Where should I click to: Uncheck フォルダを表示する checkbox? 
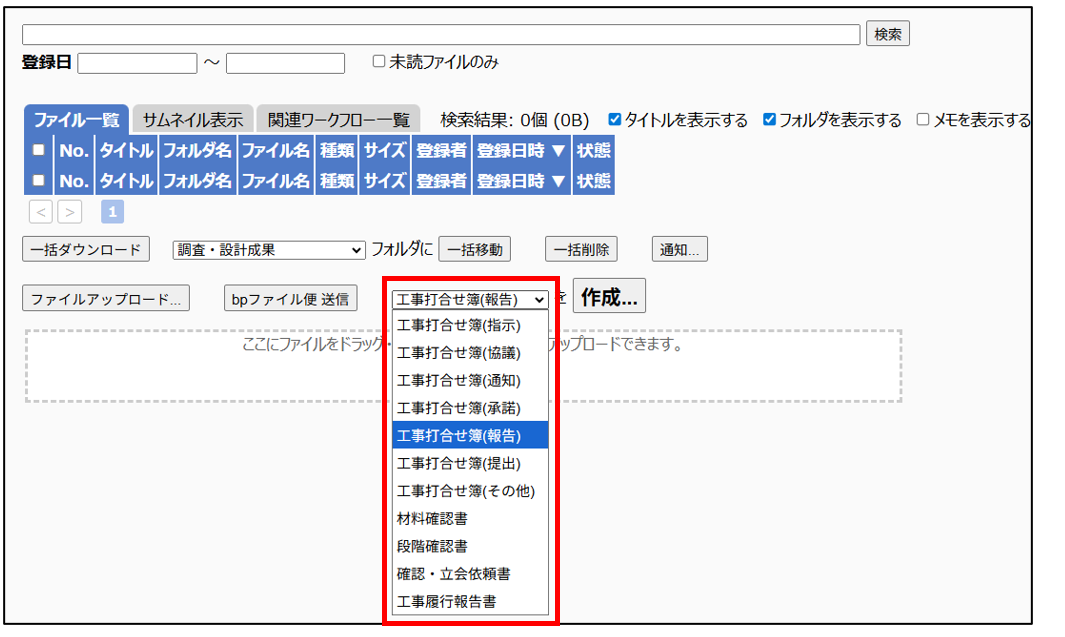pyautogui.click(x=769, y=120)
